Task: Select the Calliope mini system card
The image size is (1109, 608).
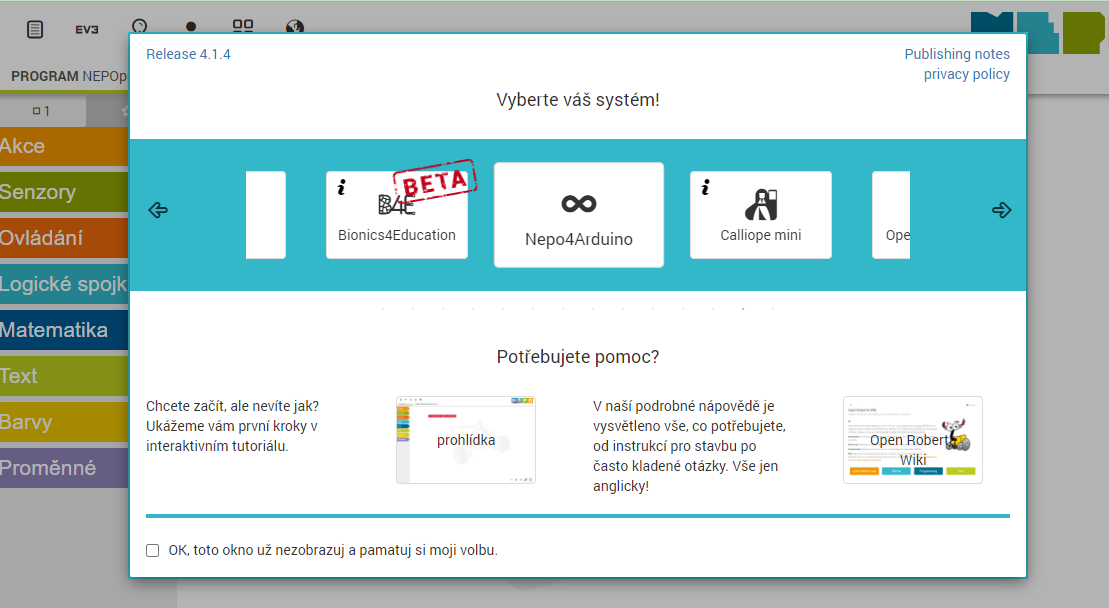Action: coord(761,215)
